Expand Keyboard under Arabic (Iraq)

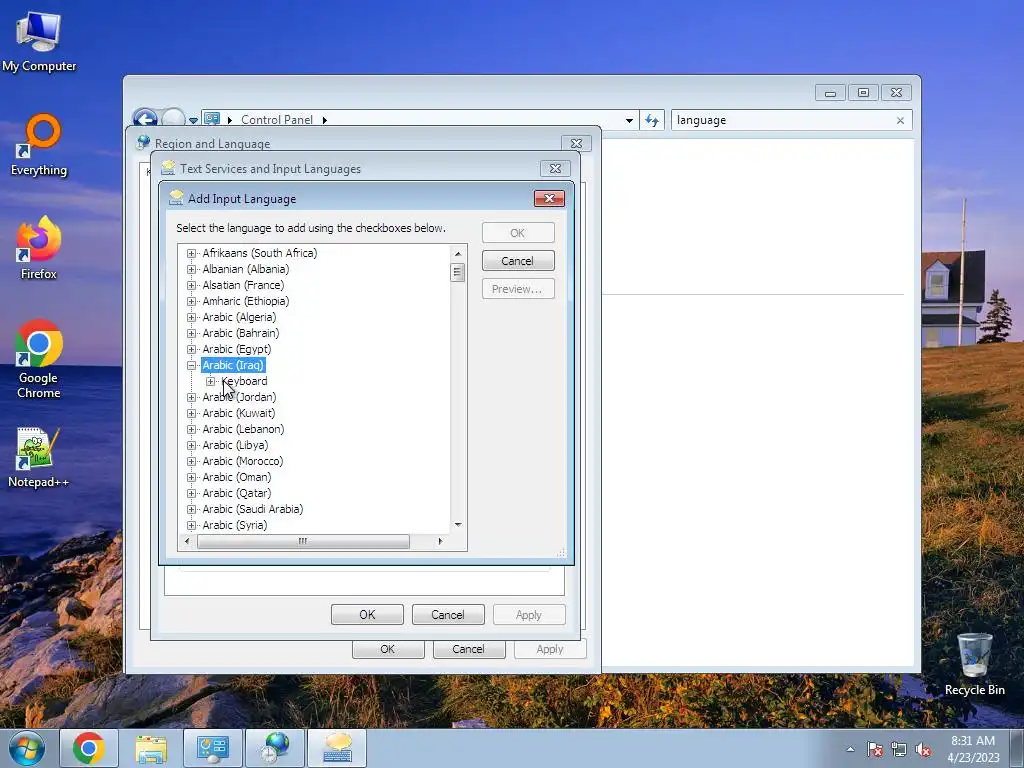pos(210,381)
